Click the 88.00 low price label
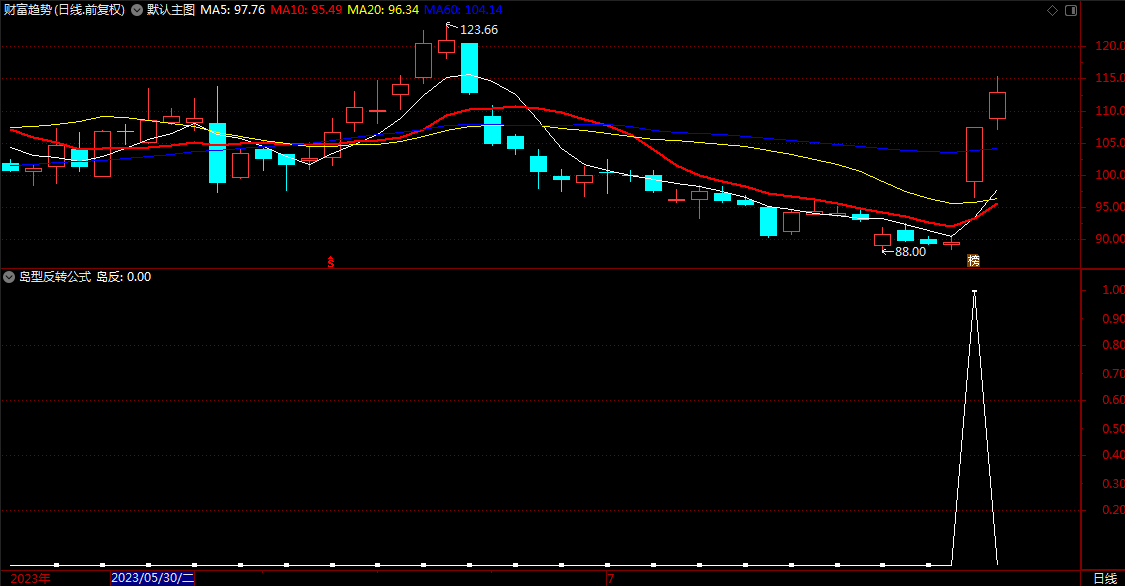 click(x=910, y=252)
